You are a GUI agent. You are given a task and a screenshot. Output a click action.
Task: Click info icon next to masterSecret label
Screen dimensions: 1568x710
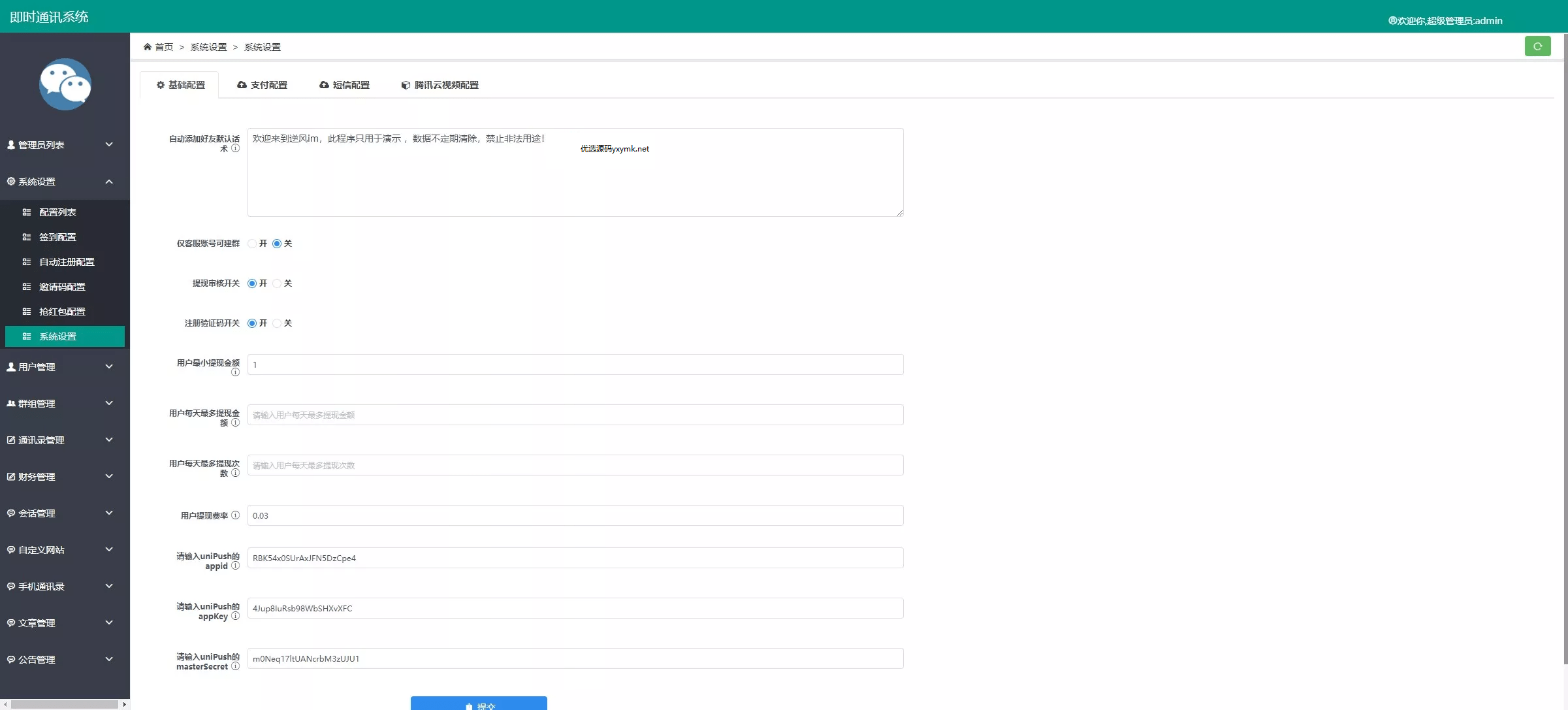pyautogui.click(x=236, y=666)
